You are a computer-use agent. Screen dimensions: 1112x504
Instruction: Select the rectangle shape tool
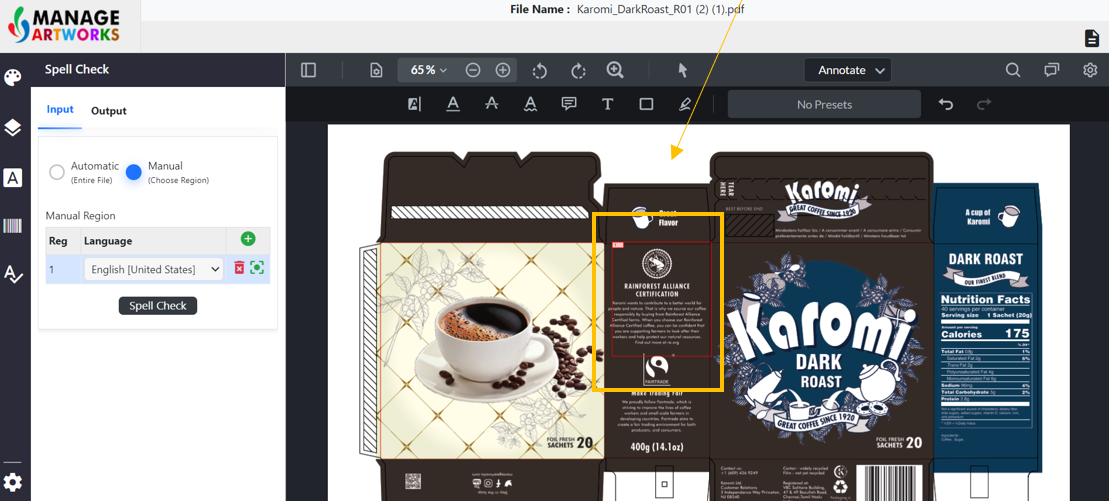(646, 104)
